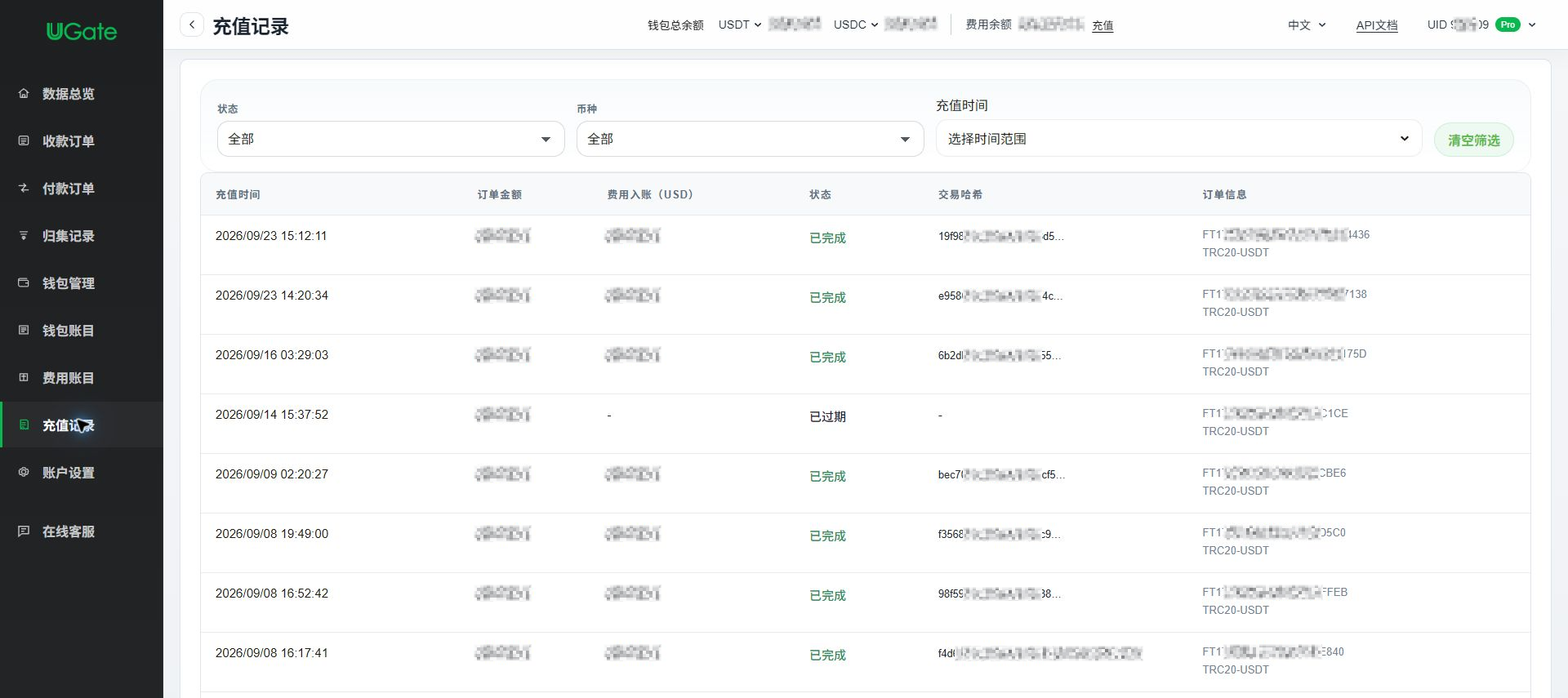The height and width of the screenshot is (698, 1568).
Task: Click the back arrow beside 充值记录
Action: coord(192,24)
